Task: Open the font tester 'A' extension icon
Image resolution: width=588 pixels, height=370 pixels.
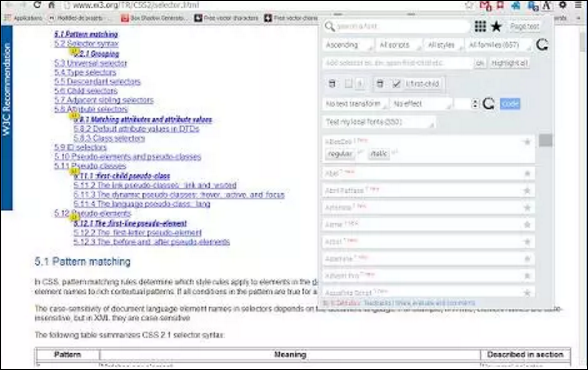Action: coord(547,5)
